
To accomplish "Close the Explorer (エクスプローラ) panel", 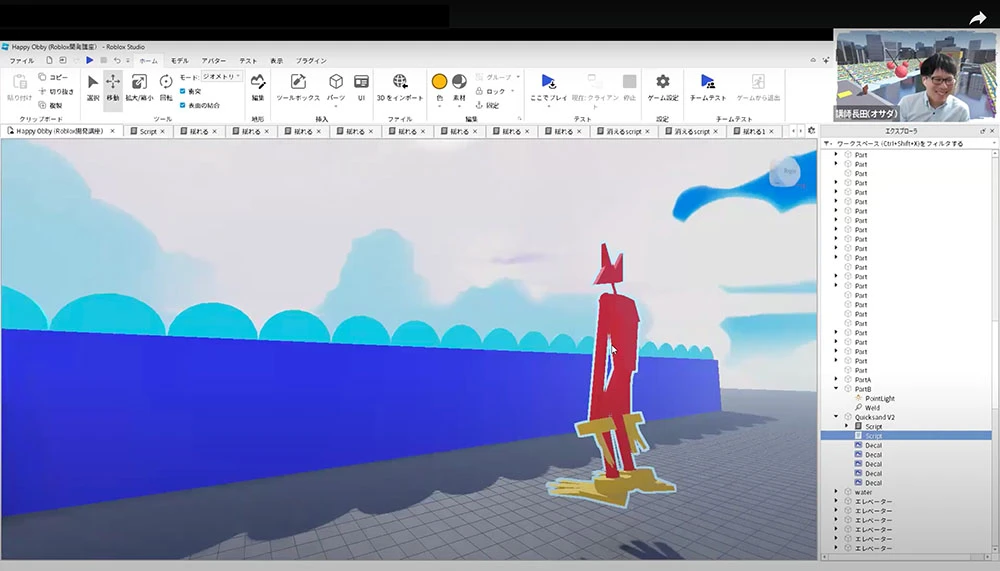I will coord(992,131).
